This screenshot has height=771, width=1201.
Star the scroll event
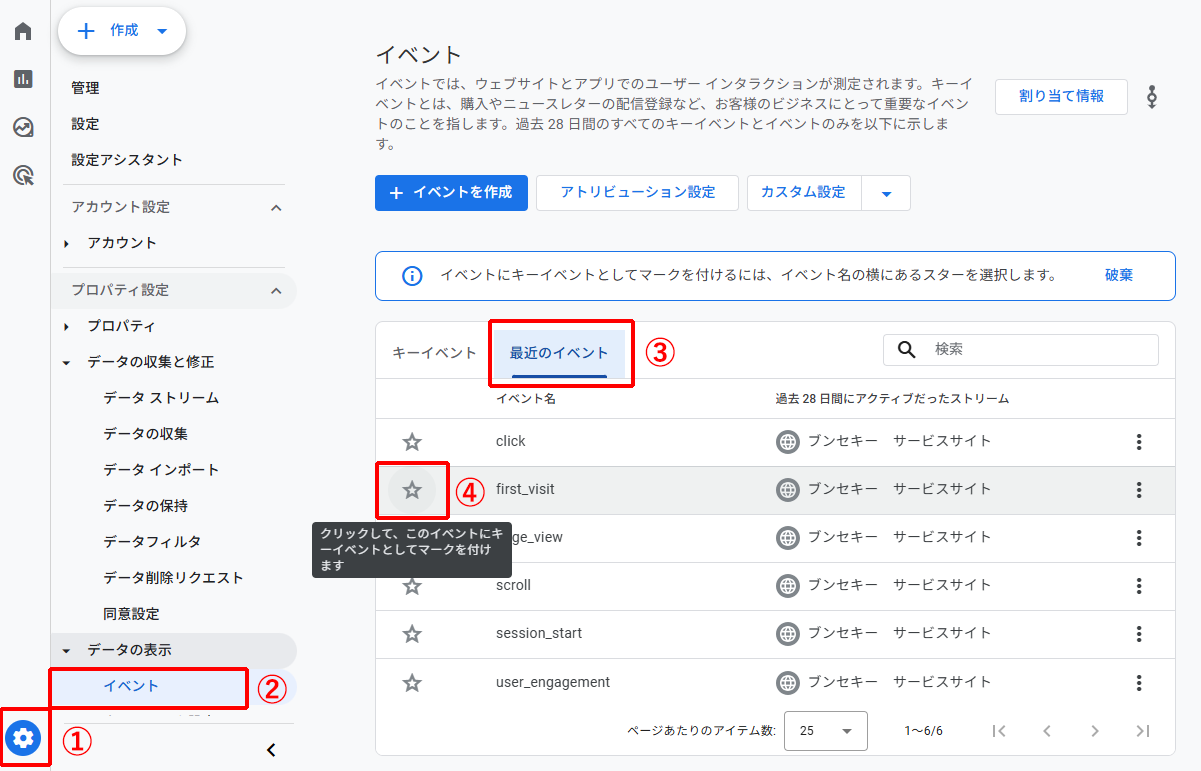412,586
